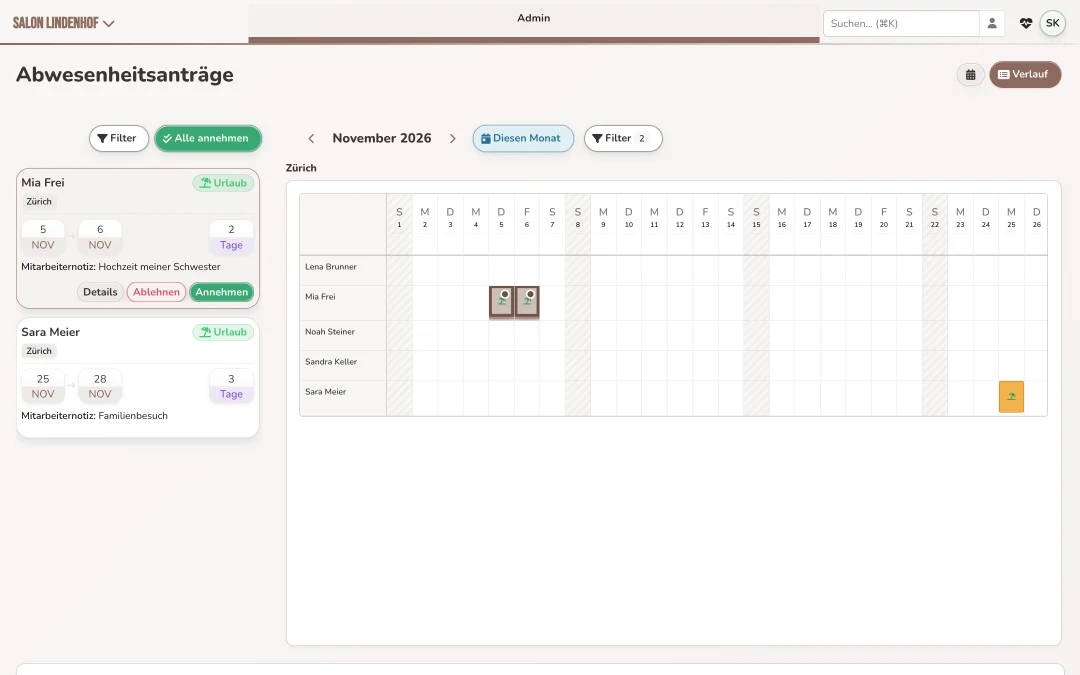Click Lena Brunner row name in calendar
1080x675 pixels.
331,267
